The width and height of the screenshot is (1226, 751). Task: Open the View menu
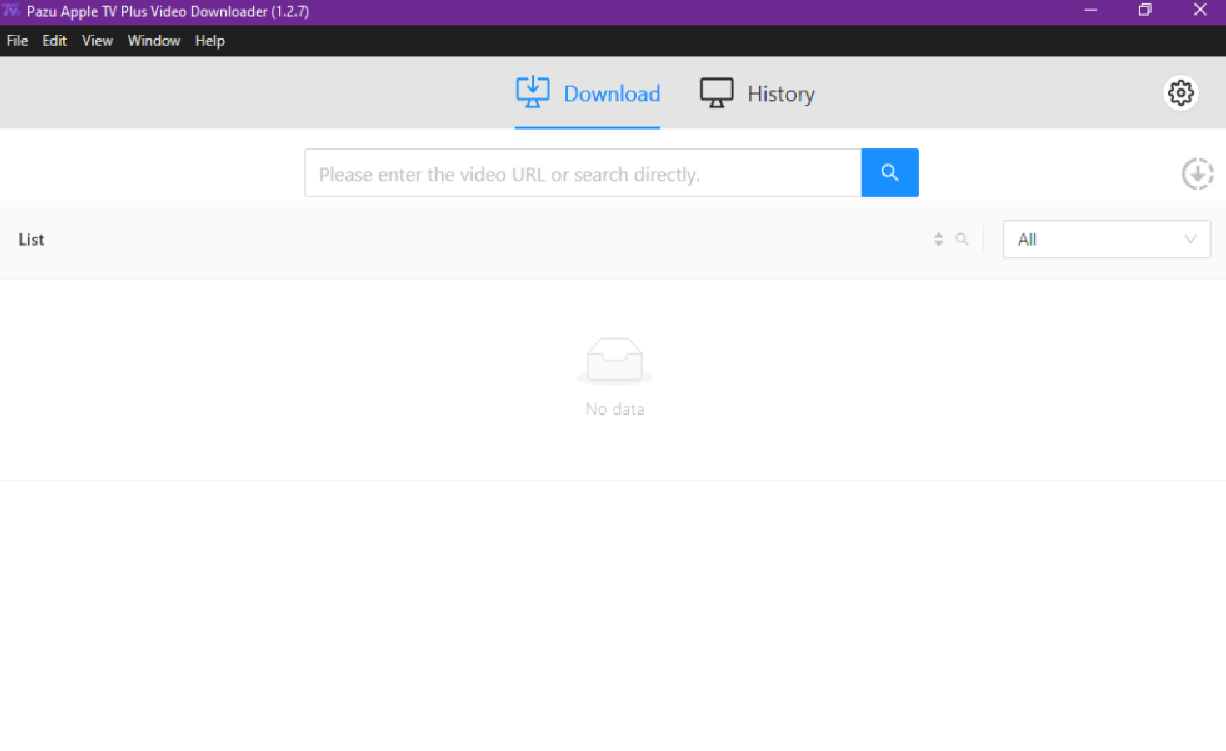(x=97, y=41)
